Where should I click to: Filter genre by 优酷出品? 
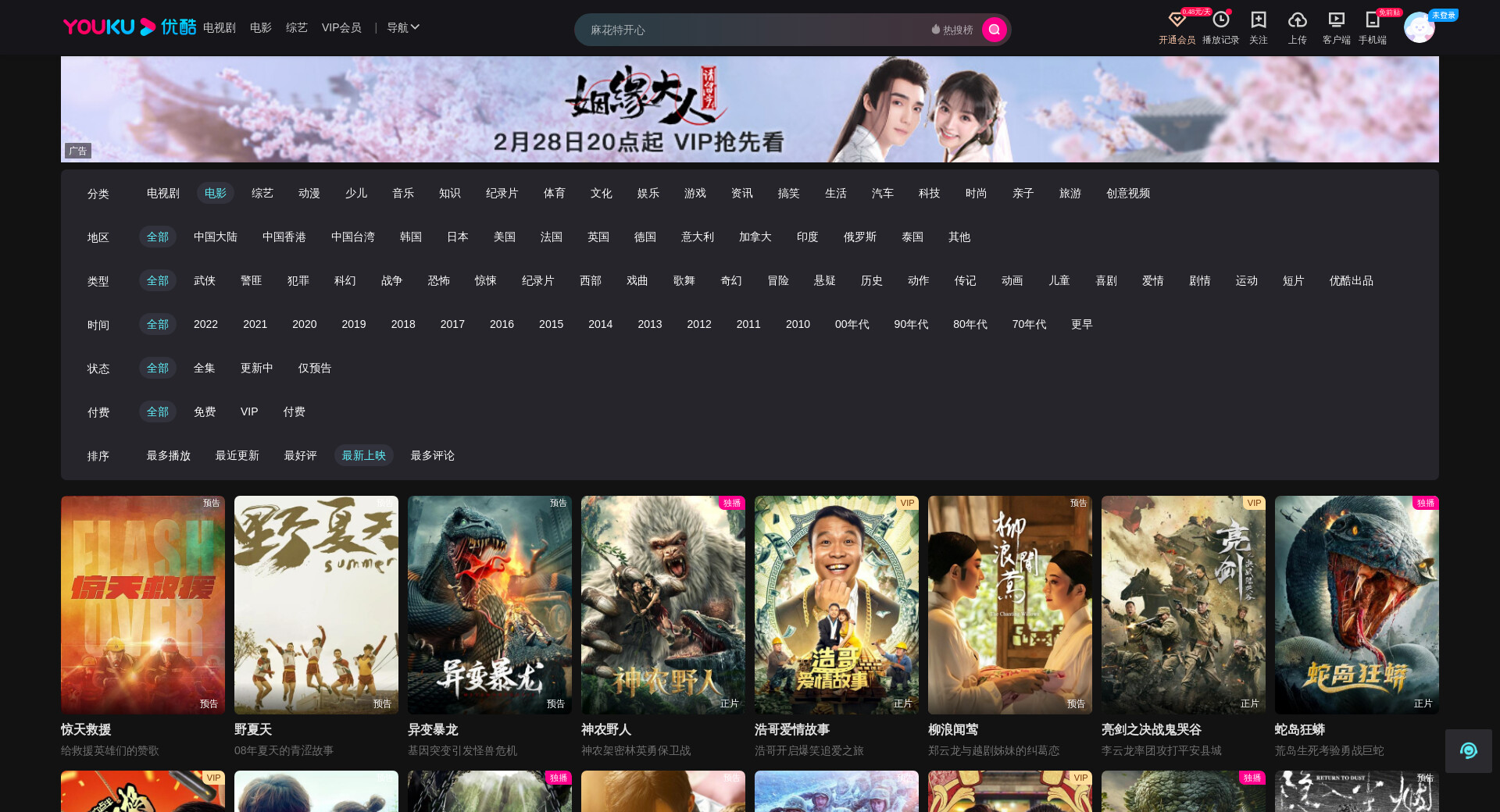click(x=1351, y=280)
